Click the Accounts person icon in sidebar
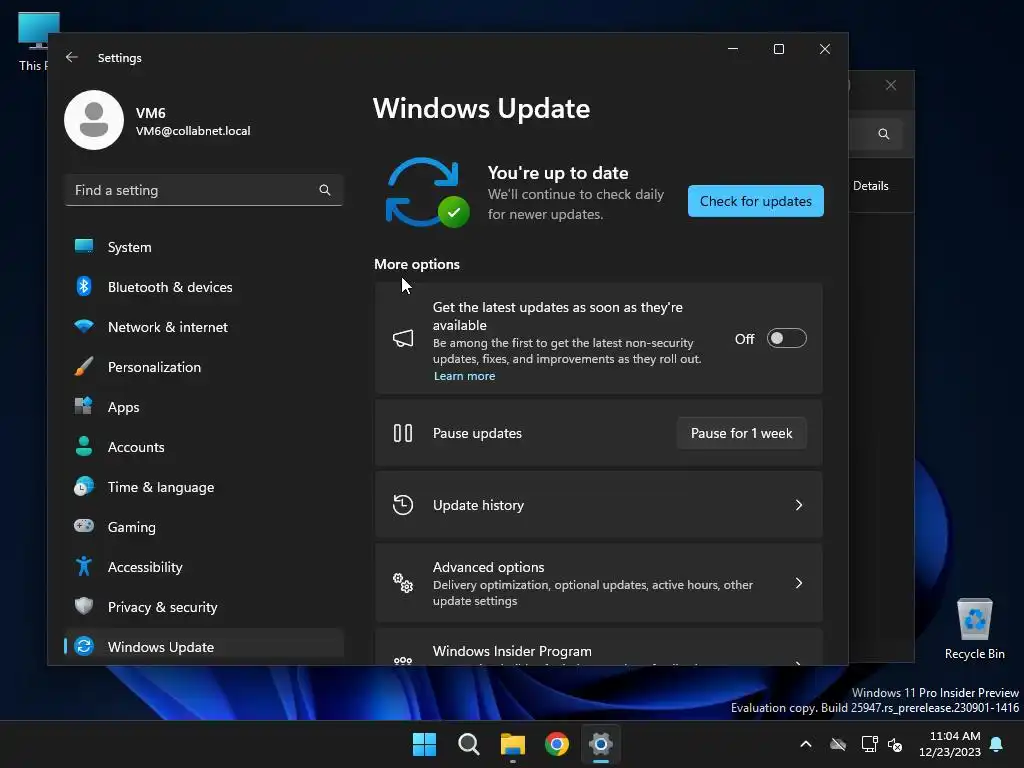Image resolution: width=1024 pixels, height=768 pixels. click(84, 446)
